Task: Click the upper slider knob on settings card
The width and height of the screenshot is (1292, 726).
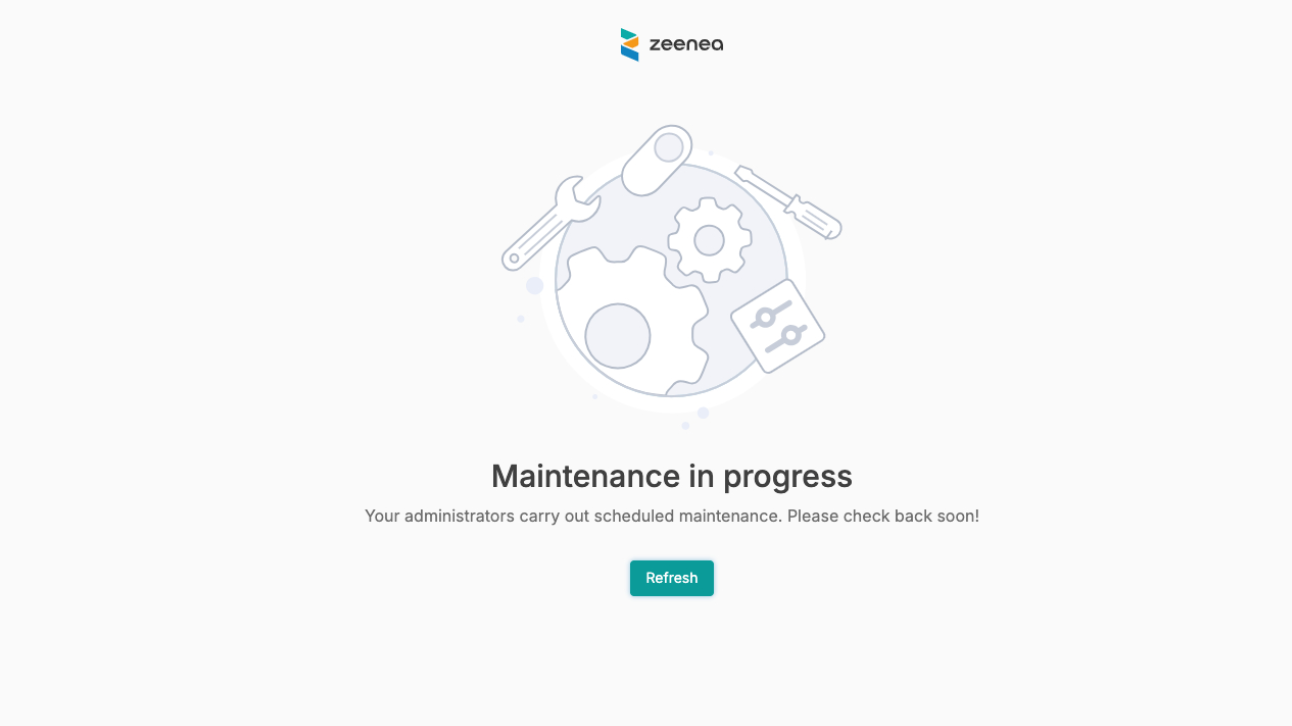Action: (x=765, y=318)
